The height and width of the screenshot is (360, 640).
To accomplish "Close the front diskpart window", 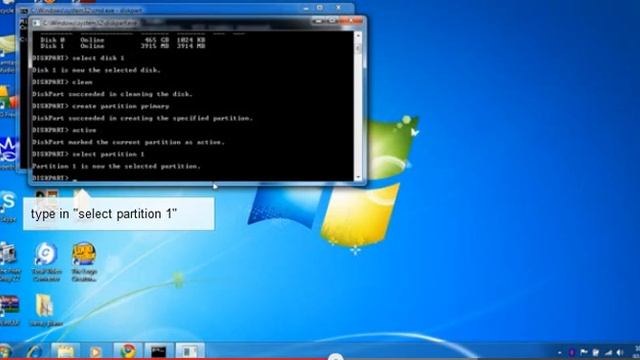I will point(350,20).
